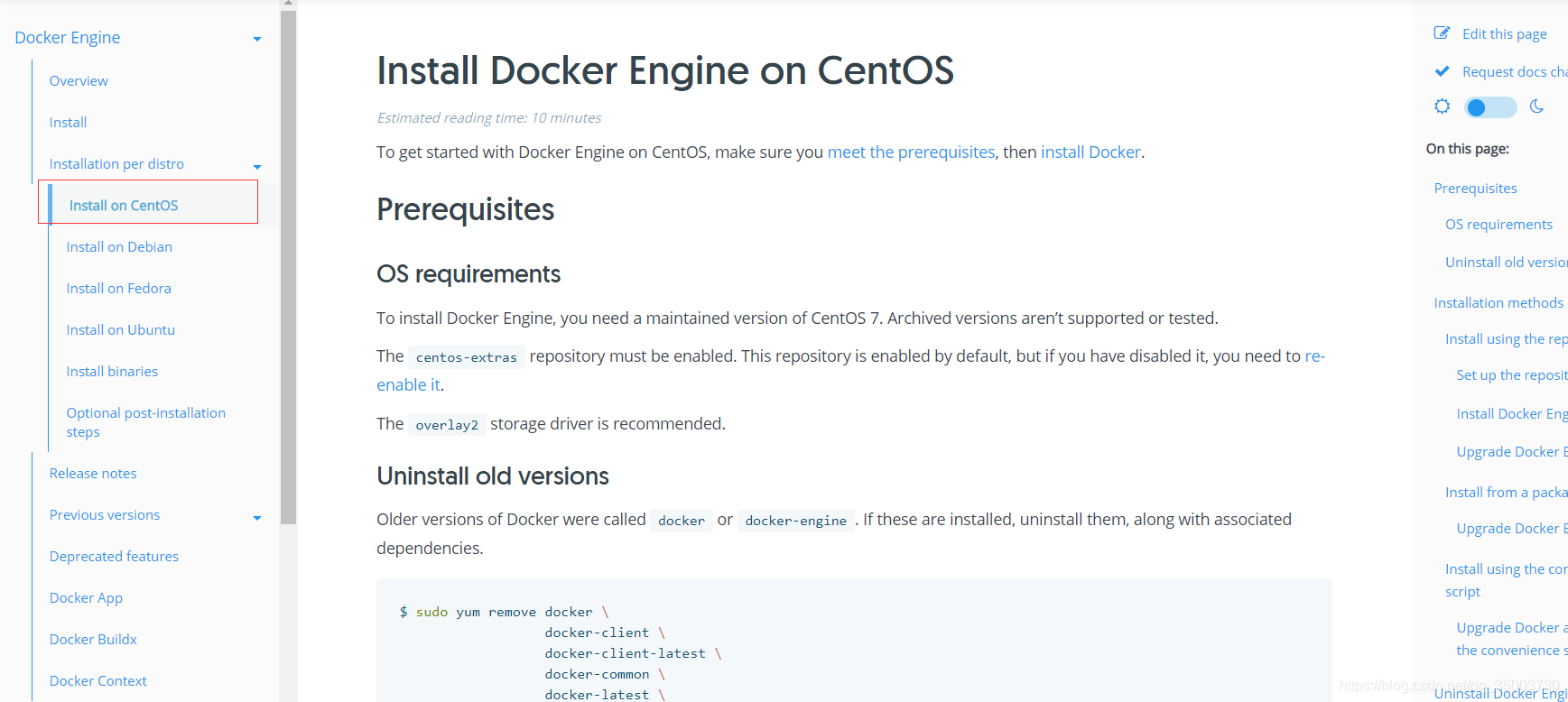Click the sidebar scrollbar up arrow
The height and width of the screenshot is (702, 1568).
[x=288, y=4]
